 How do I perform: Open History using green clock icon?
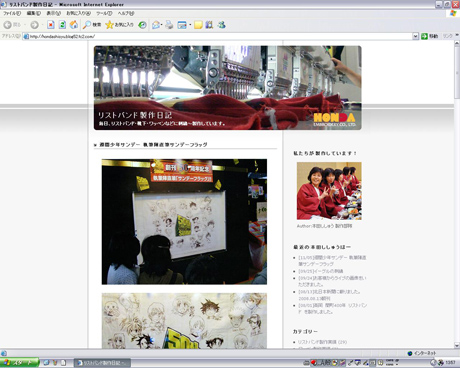point(142,25)
